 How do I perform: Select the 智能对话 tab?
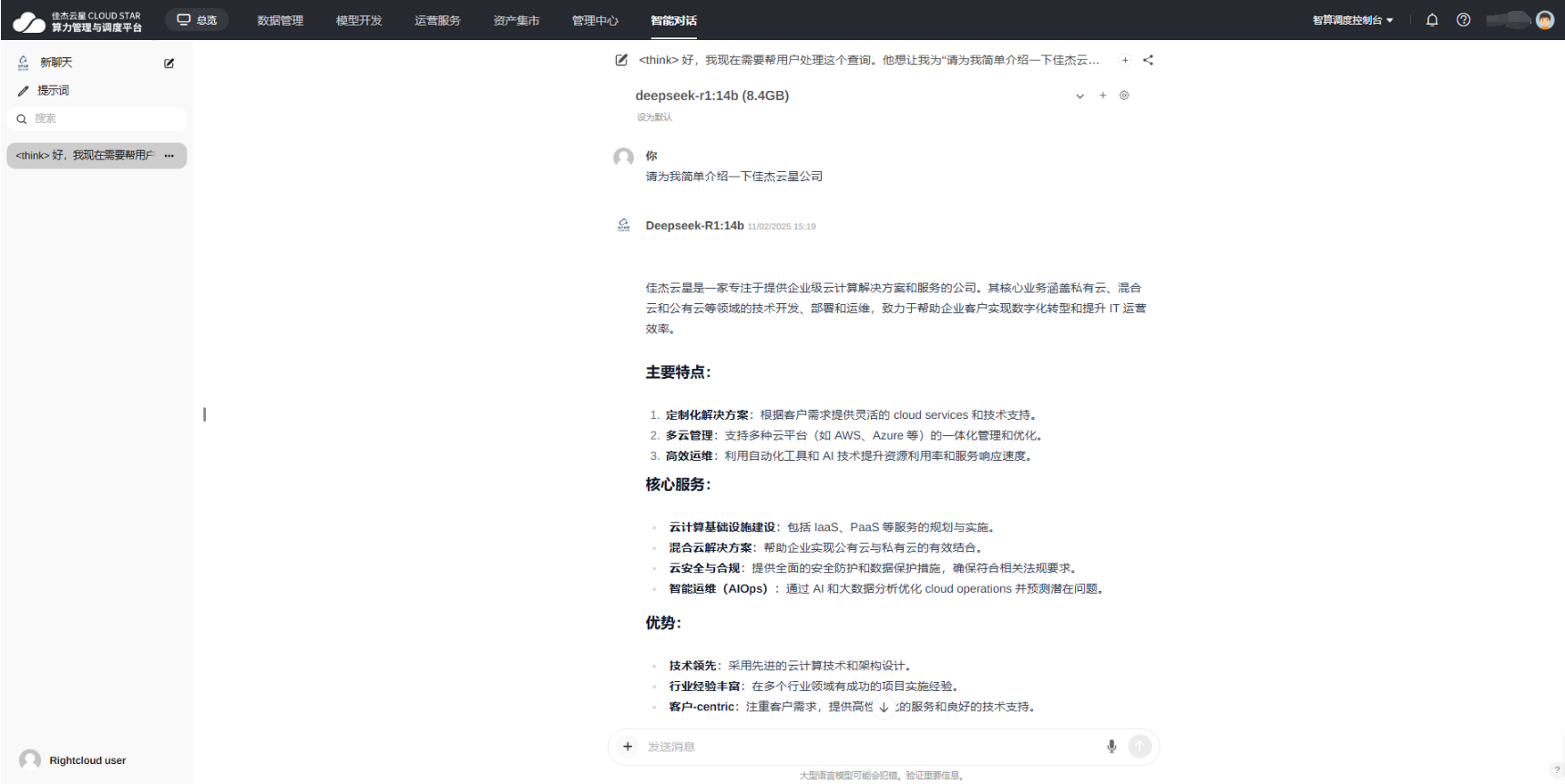pyautogui.click(x=674, y=20)
